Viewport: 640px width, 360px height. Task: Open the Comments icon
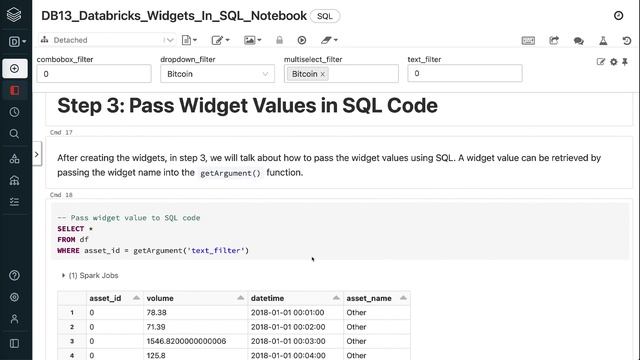578,41
